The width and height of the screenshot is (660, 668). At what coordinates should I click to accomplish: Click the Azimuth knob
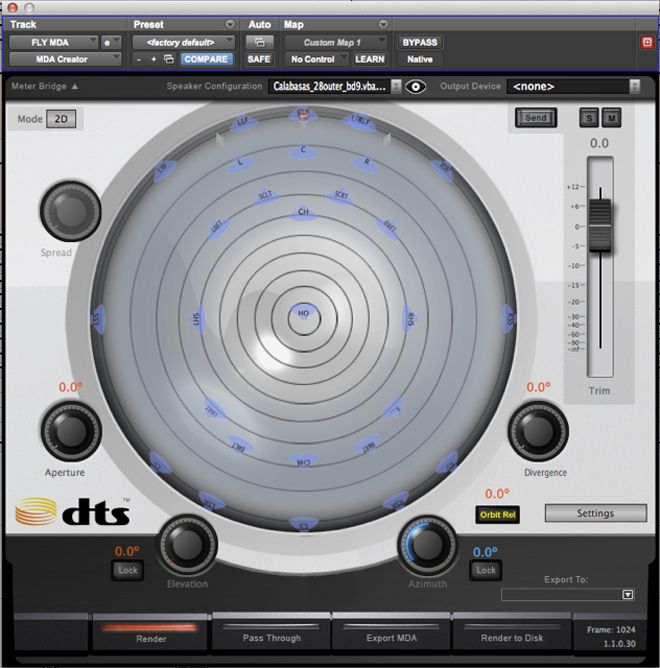428,545
